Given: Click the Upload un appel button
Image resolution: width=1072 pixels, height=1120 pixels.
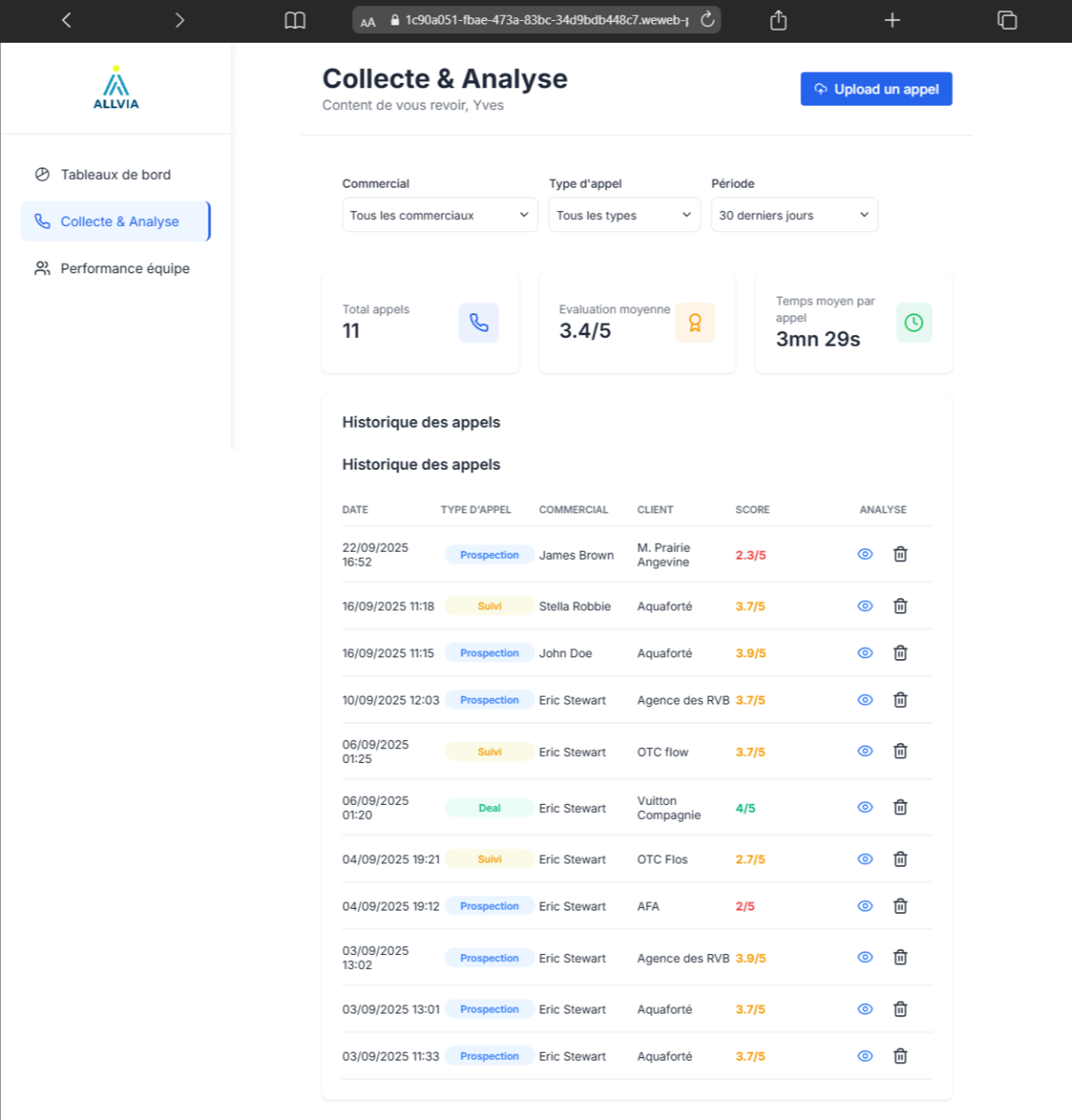Looking at the screenshot, I should click(x=876, y=89).
